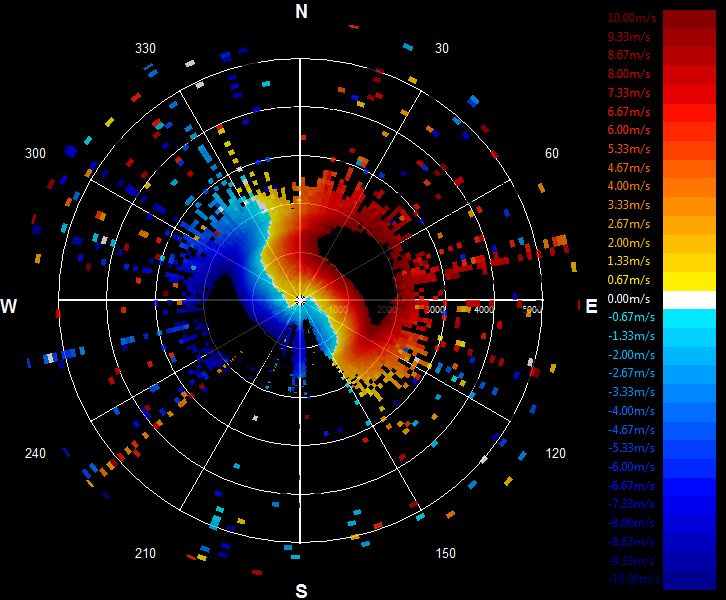Click the 7.33m/s legend label

click(x=629, y=93)
